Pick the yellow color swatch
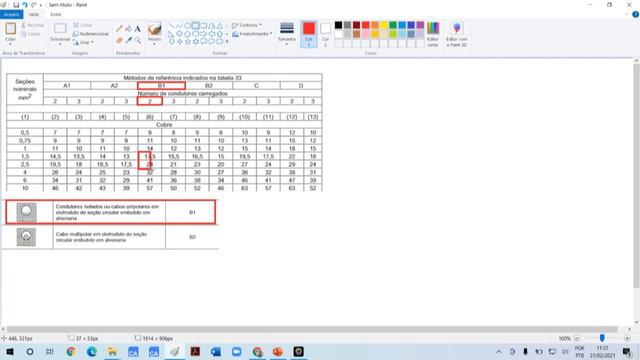The image size is (640, 360). pos(384,25)
